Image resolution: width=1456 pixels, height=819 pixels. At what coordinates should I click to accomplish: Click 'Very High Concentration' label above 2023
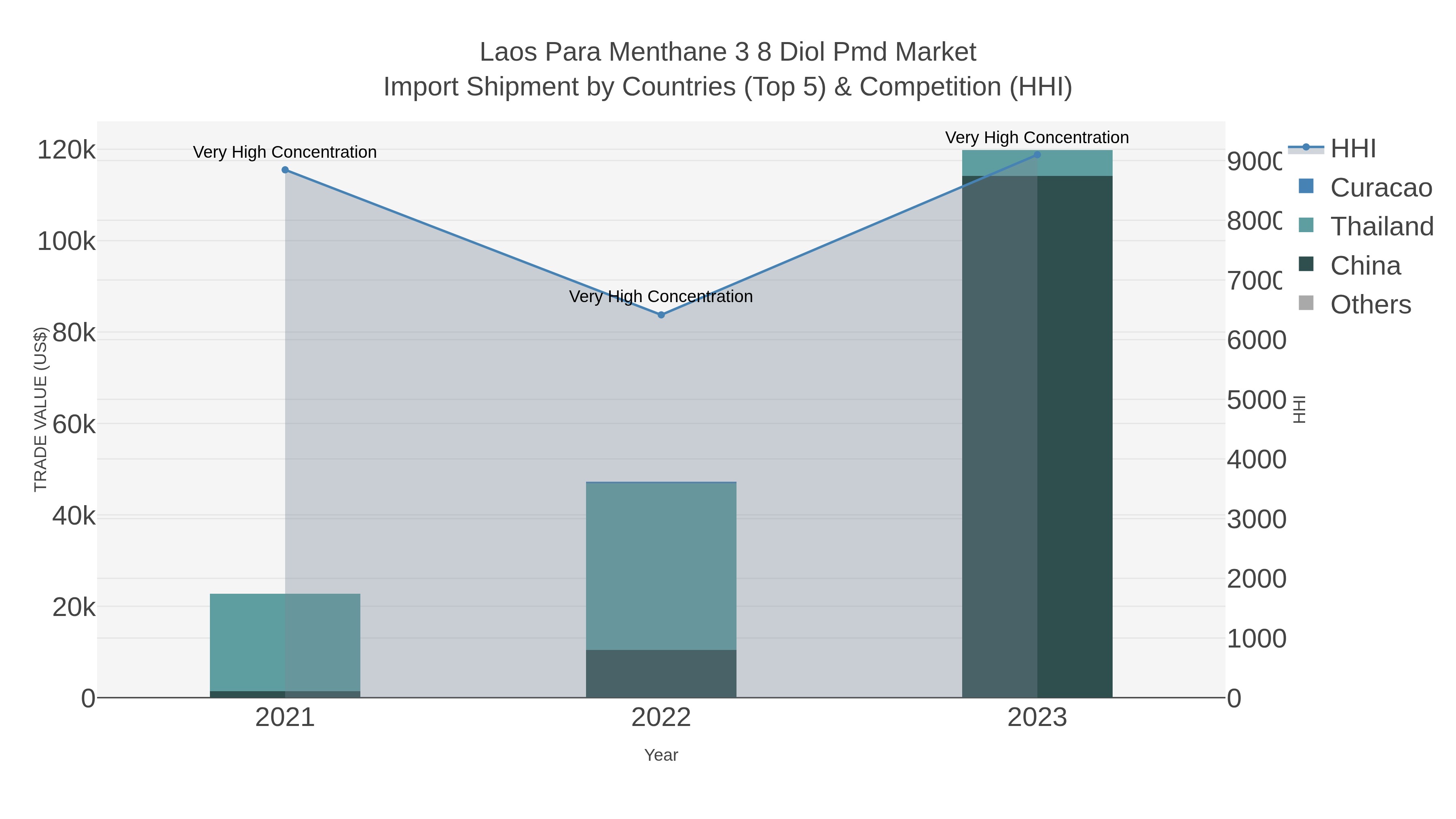1037,138
